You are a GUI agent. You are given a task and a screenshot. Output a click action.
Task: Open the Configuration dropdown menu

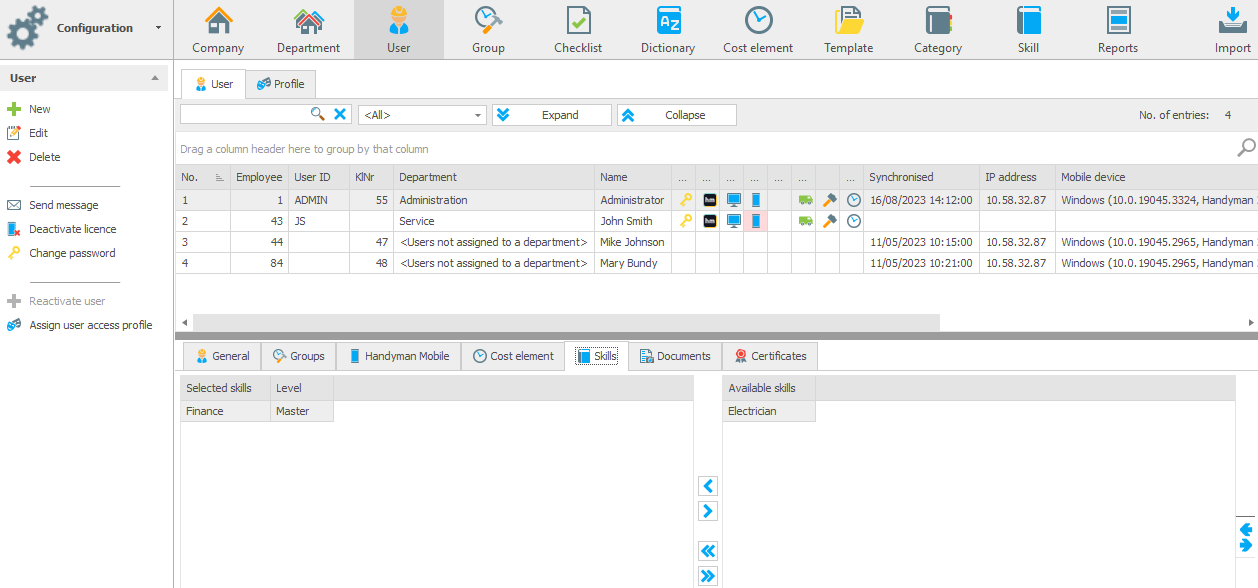coord(158,28)
